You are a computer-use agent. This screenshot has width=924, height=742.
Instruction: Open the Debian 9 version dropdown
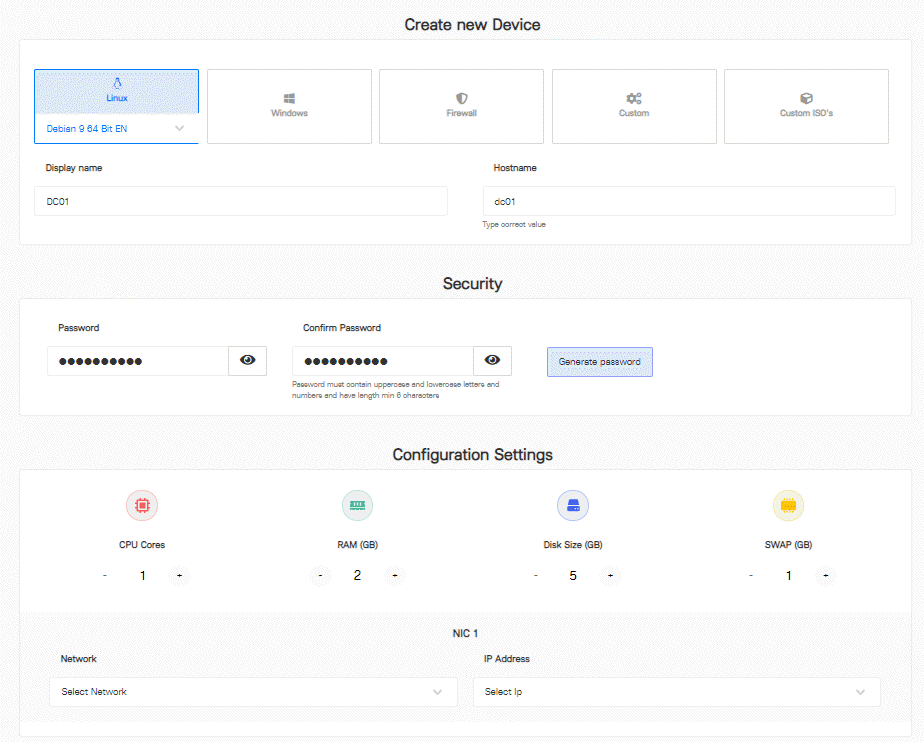[x=116, y=128]
